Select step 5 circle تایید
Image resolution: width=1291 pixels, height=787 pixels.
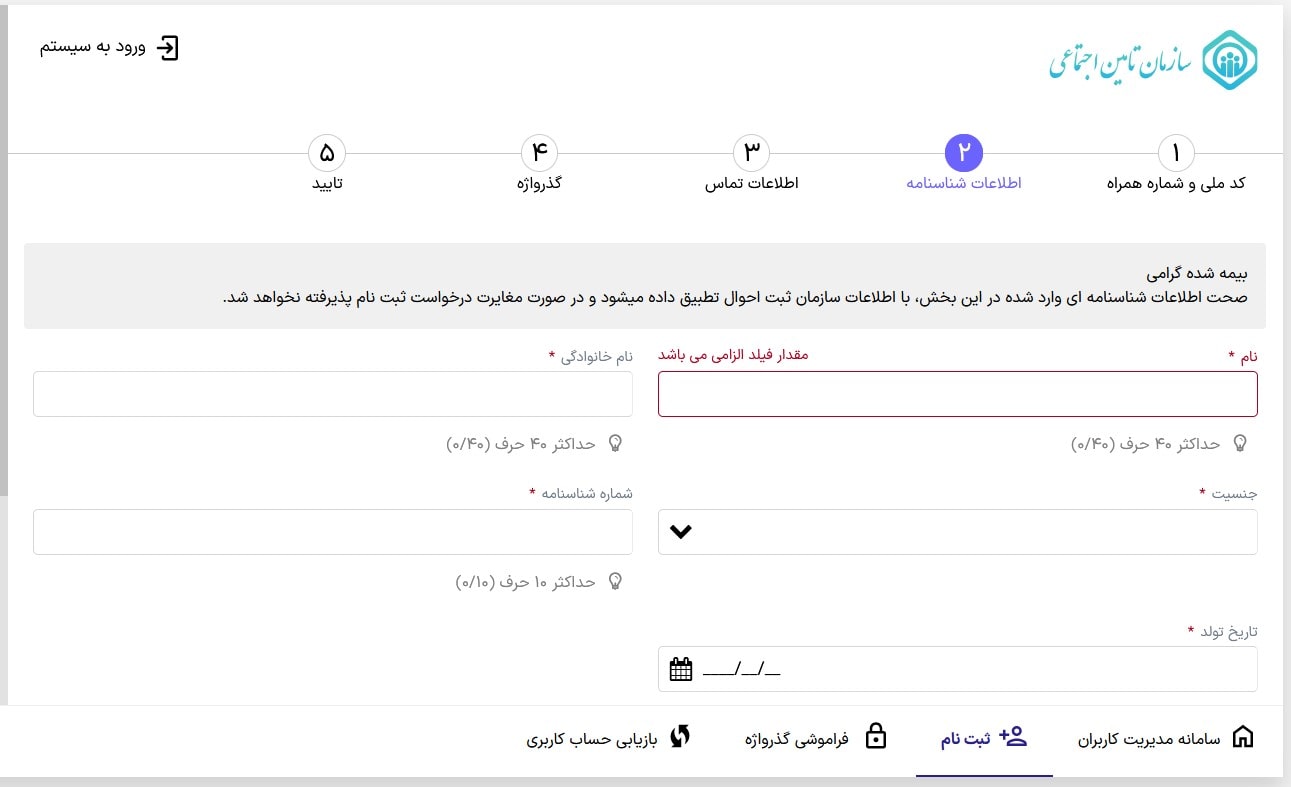(x=327, y=153)
